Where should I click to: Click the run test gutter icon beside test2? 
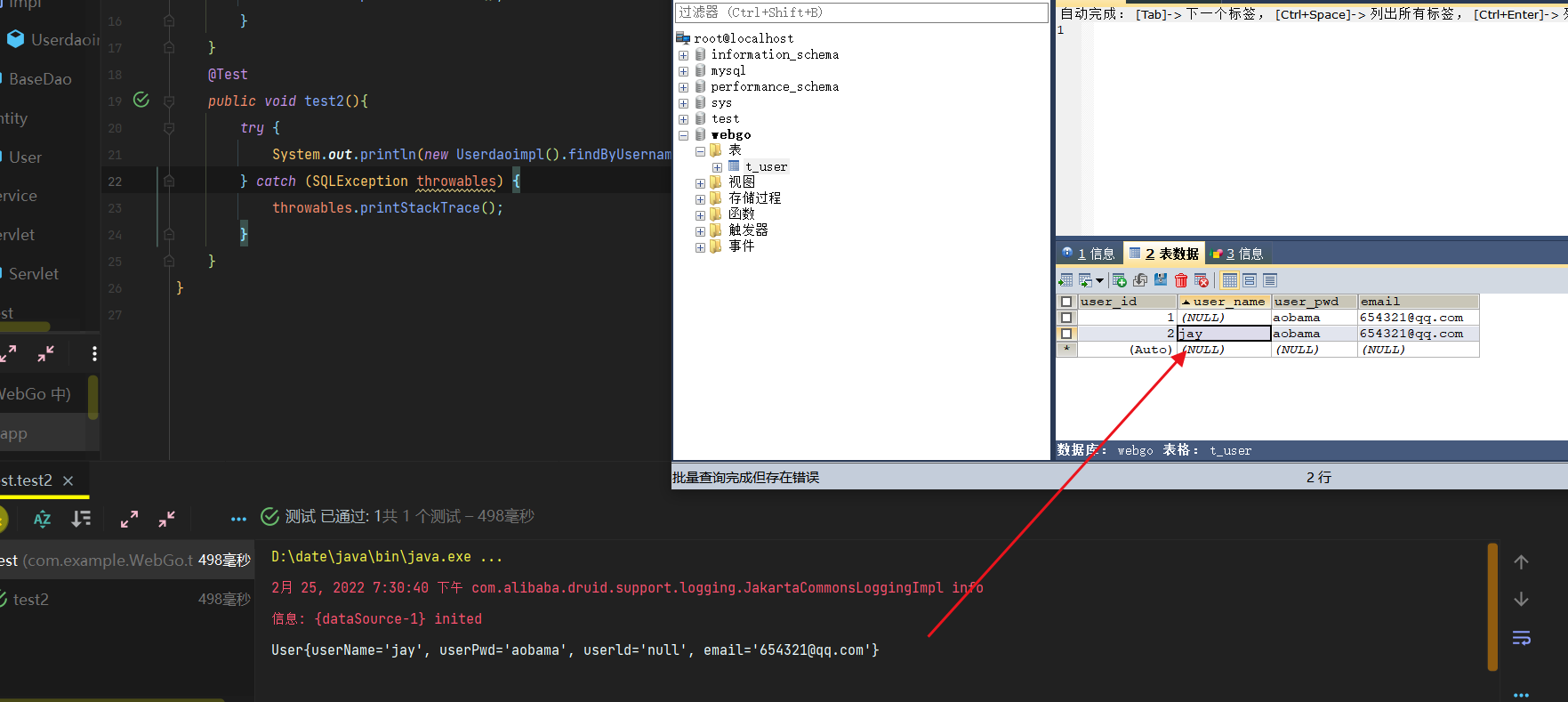(x=141, y=100)
